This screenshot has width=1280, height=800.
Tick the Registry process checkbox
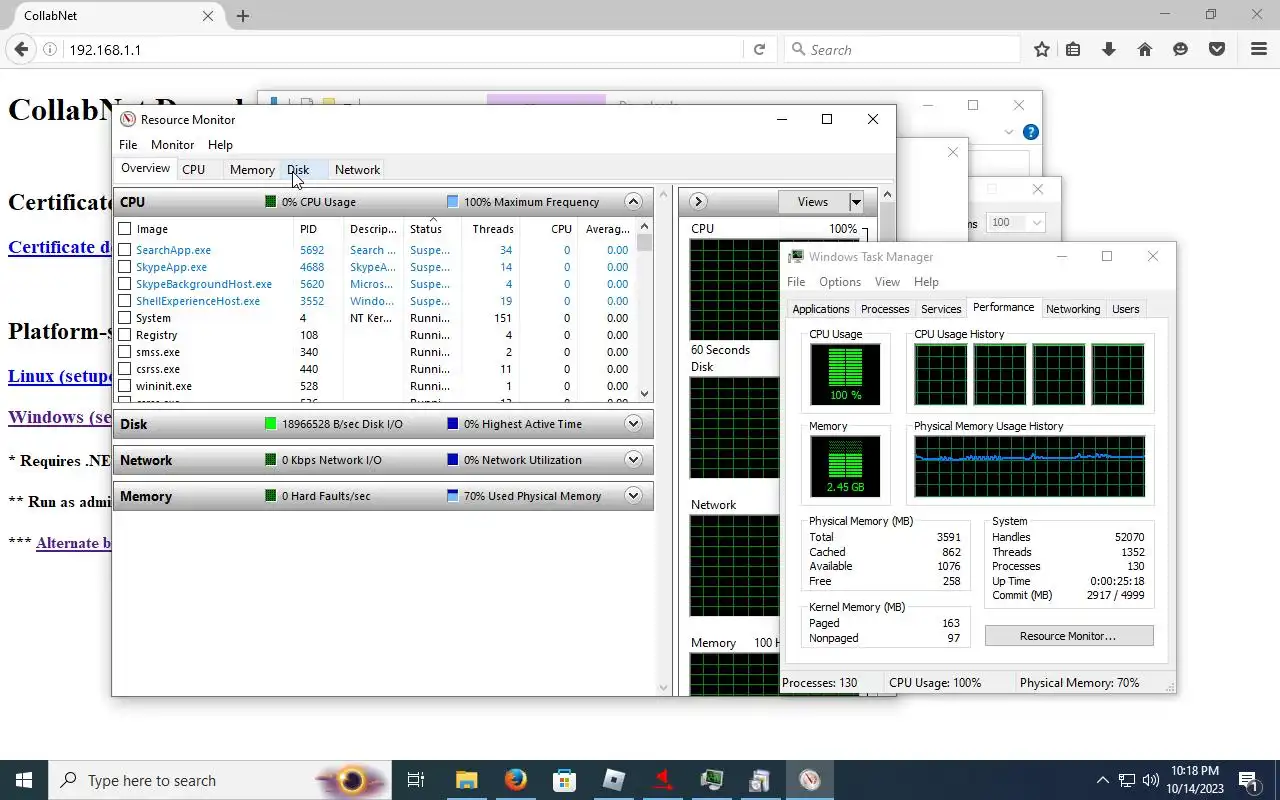click(x=125, y=335)
